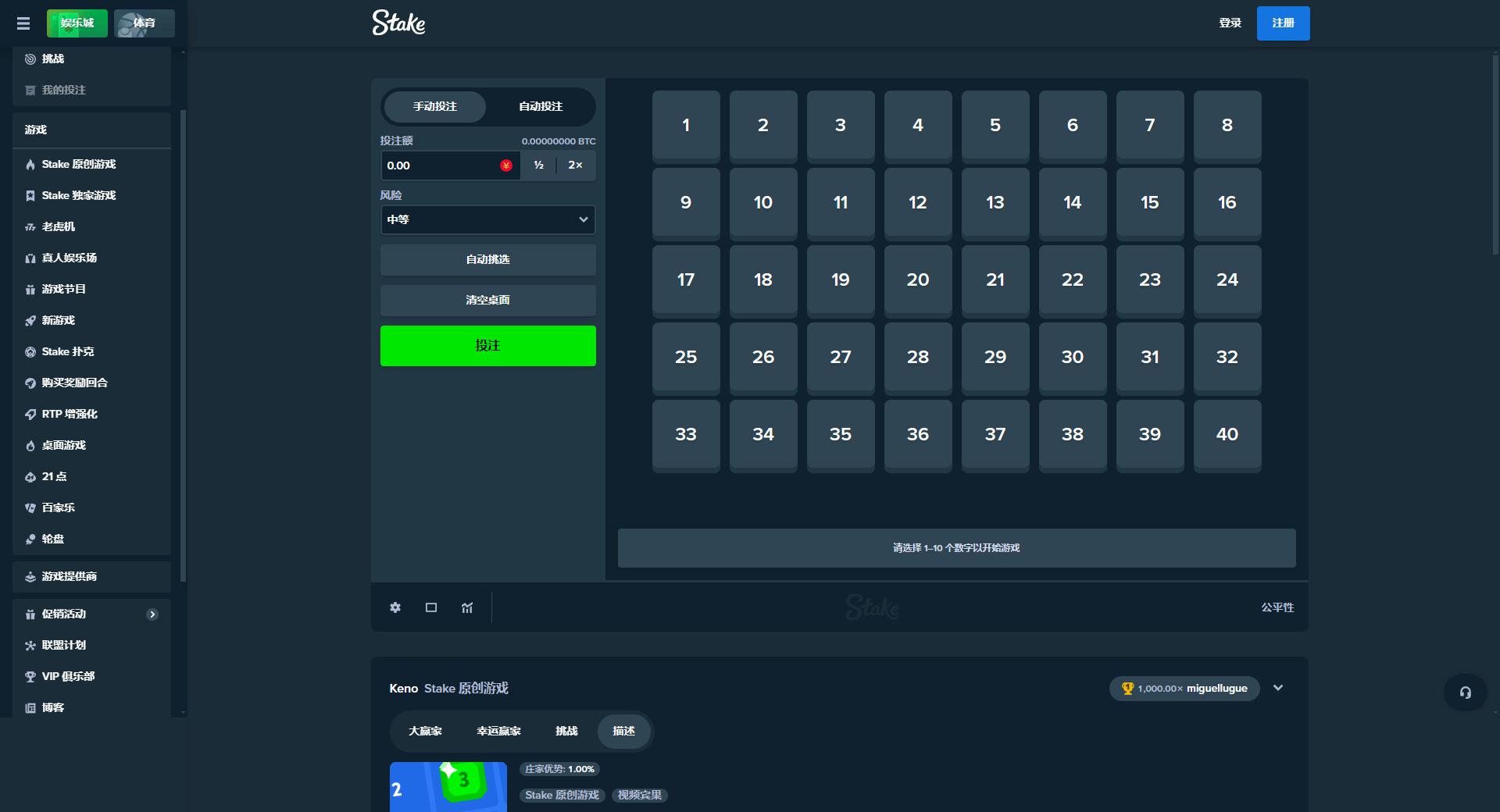Switch to 体育 sports section
The width and height of the screenshot is (1500, 812).
(145, 23)
